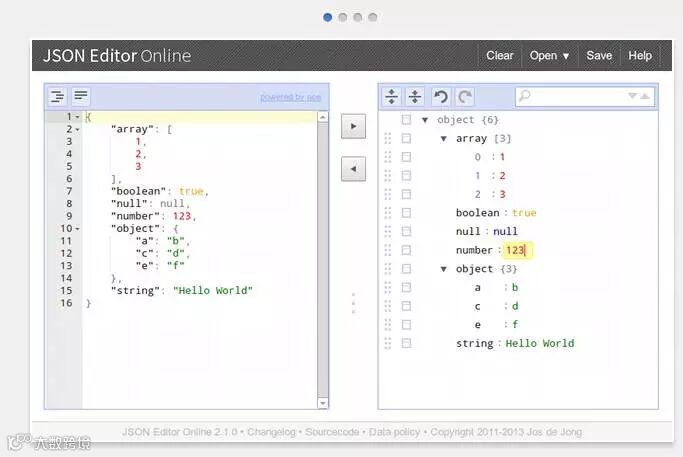Open the Data policy footer link
Screen dimensions: 683x457
coord(394,432)
